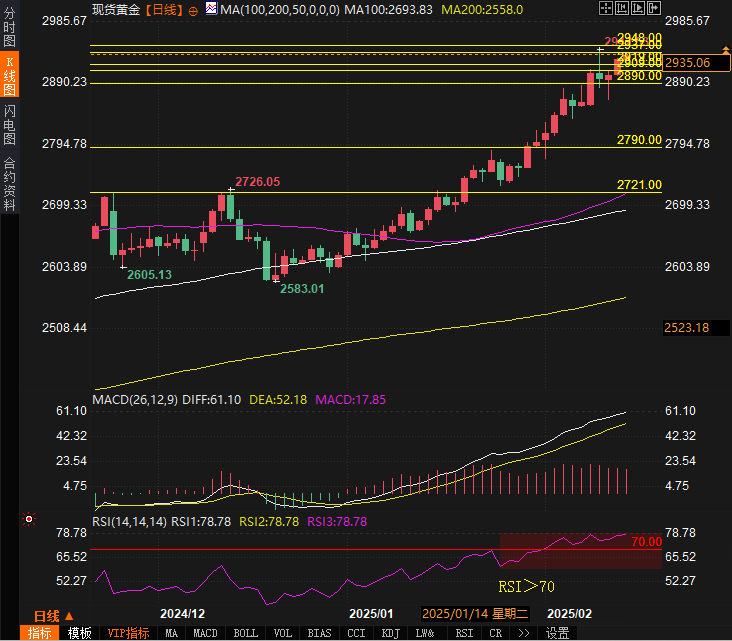Viewport: 732px width, 641px height.
Task: Toggle the KDJ indicator button
Action: (x=390, y=633)
